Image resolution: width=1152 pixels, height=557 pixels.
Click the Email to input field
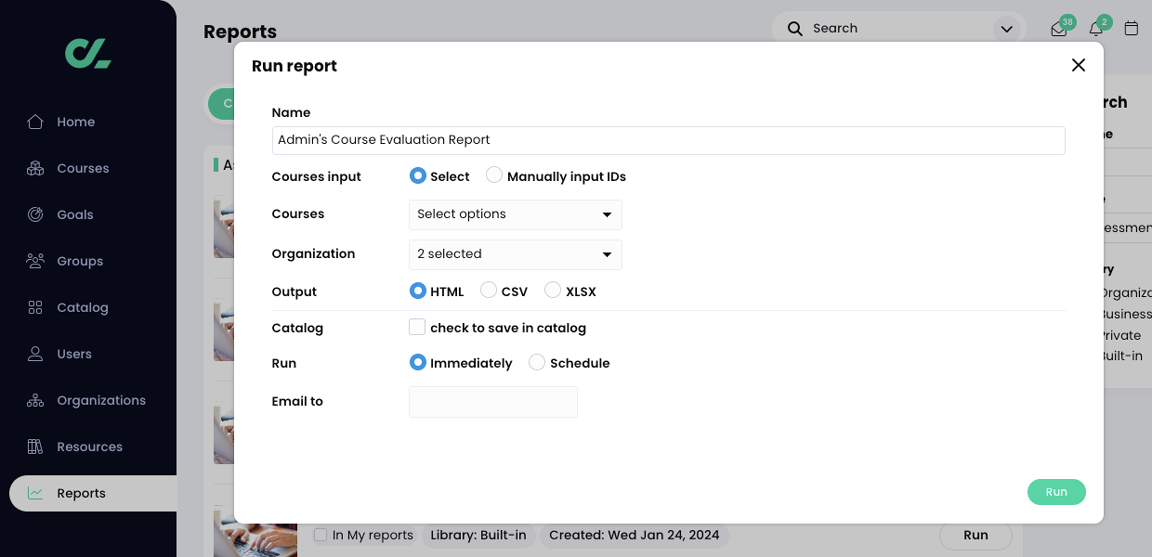point(493,402)
